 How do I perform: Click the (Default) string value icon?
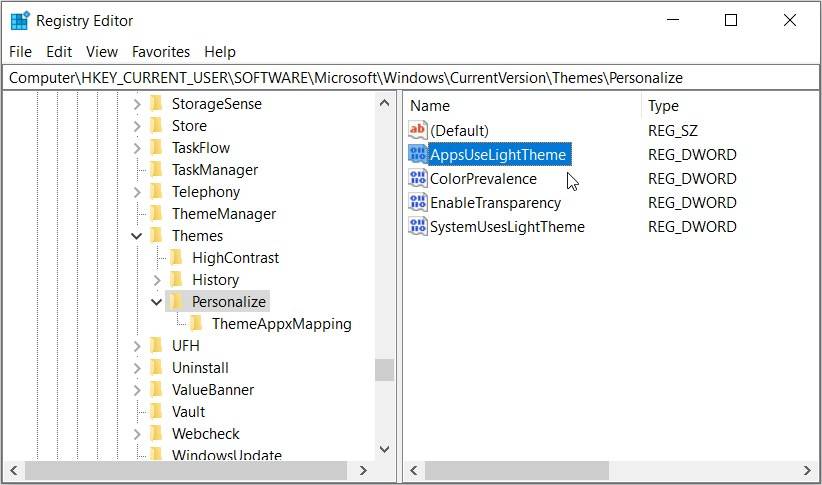(x=418, y=130)
